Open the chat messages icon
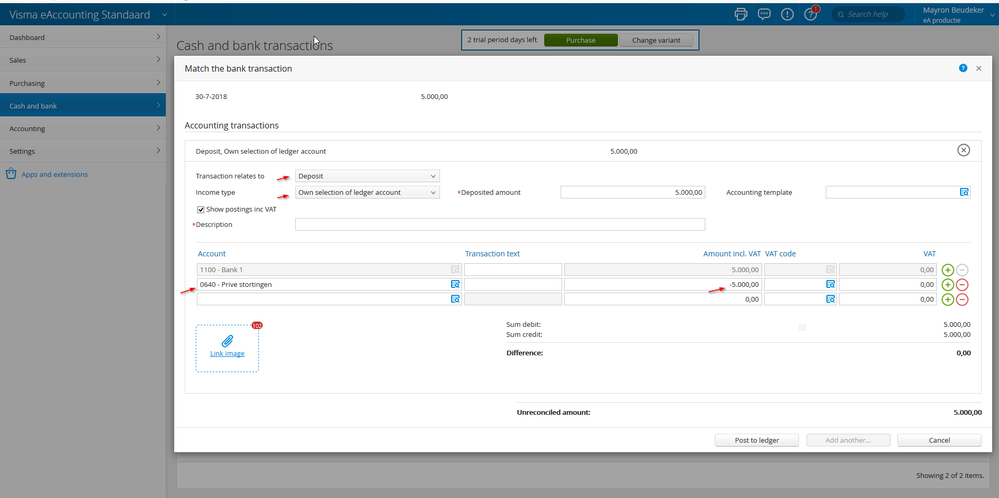 [764, 14]
